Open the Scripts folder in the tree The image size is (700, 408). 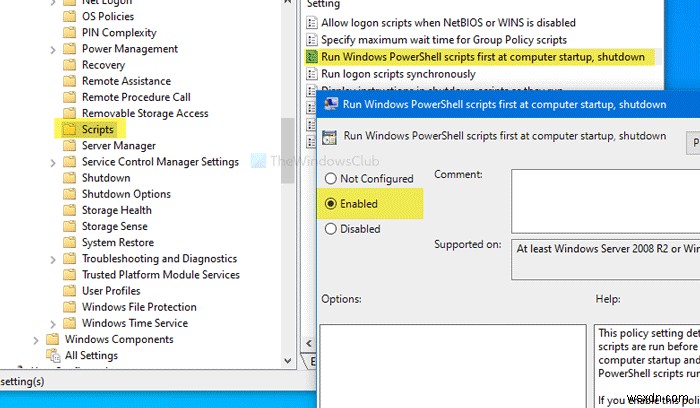pyautogui.click(x=97, y=129)
